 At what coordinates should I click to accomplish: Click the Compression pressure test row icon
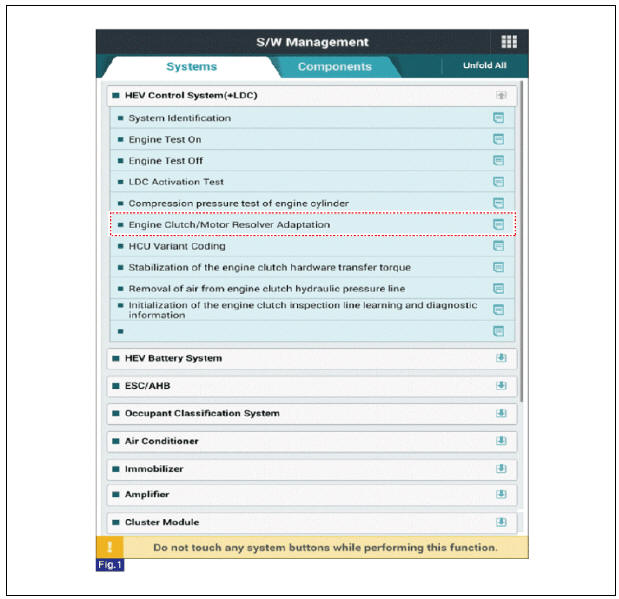[x=499, y=203]
